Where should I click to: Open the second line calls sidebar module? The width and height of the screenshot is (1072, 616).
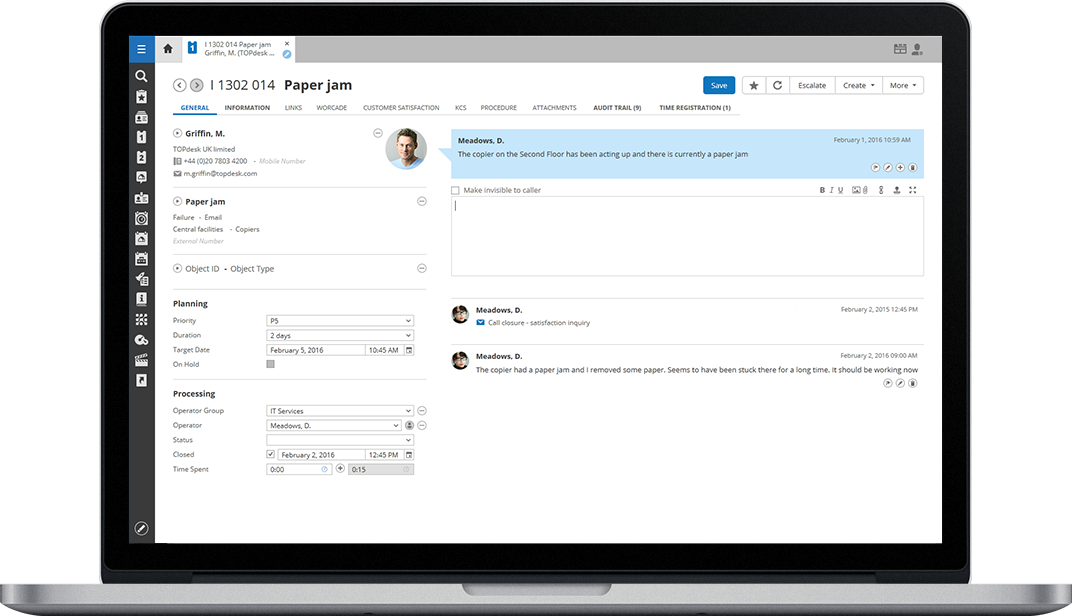pos(142,157)
